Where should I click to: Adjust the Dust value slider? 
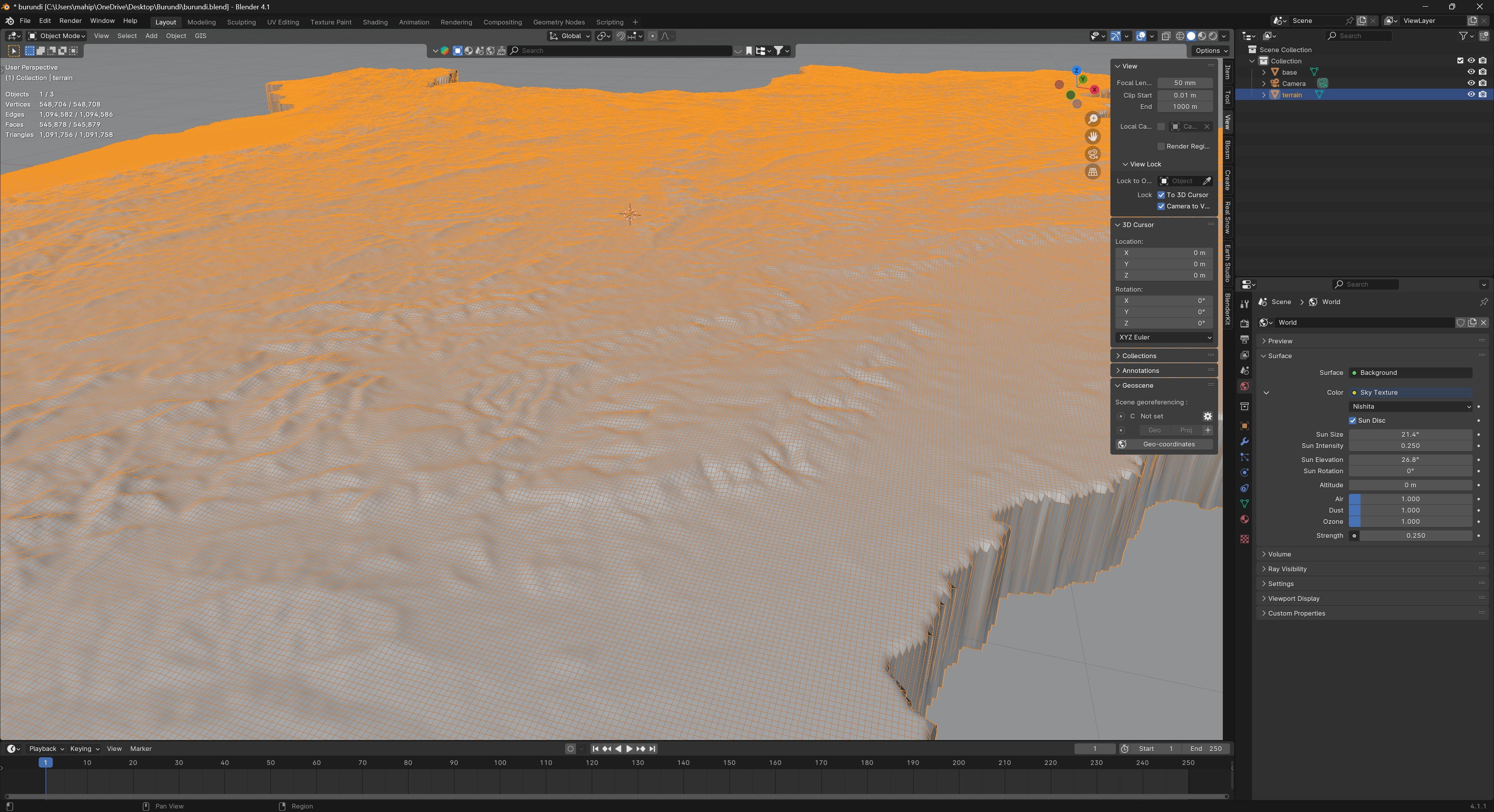tap(1410, 510)
